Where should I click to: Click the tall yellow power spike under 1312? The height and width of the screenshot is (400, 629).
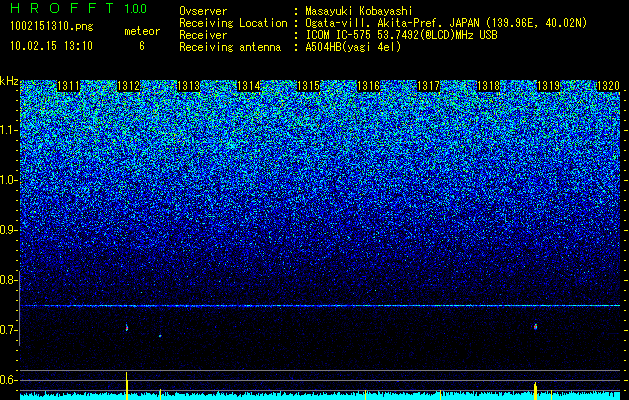127,386
